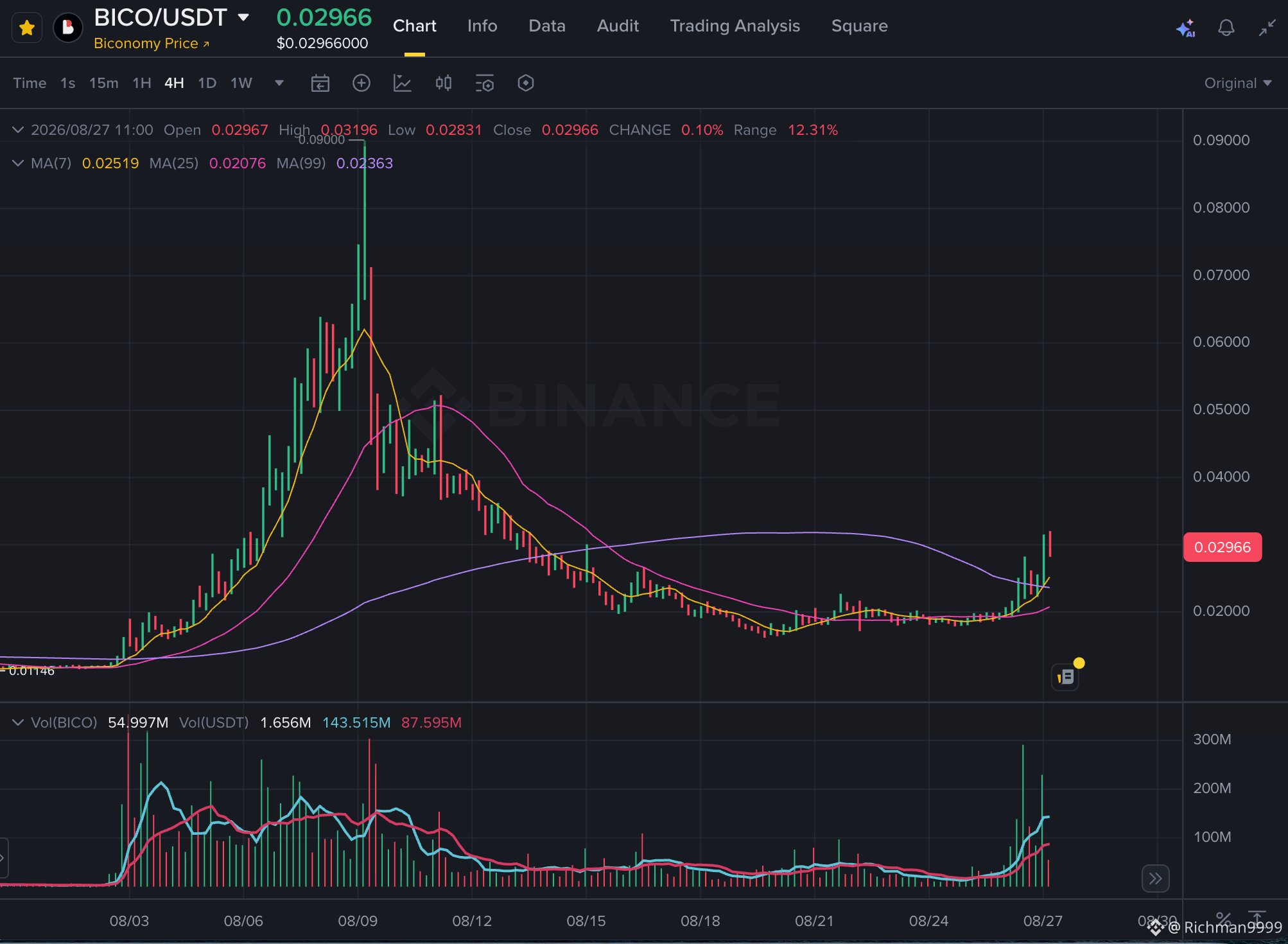This screenshot has height=944, width=1288.
Task: Click the Vol(USDT) value 1.656M
Action: click(x=286, y=722)
